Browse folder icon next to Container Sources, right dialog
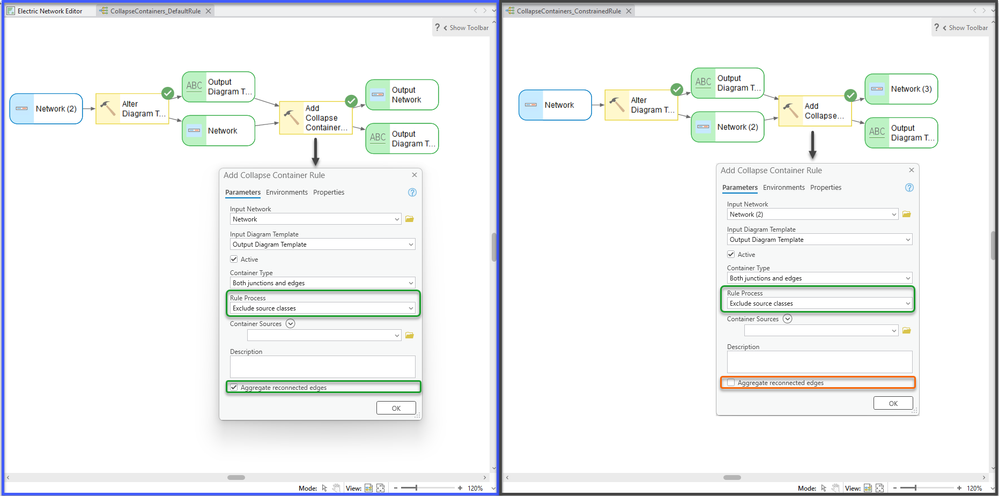The height and width of the screenshot is (496, 999). click(x=907, y=330)
